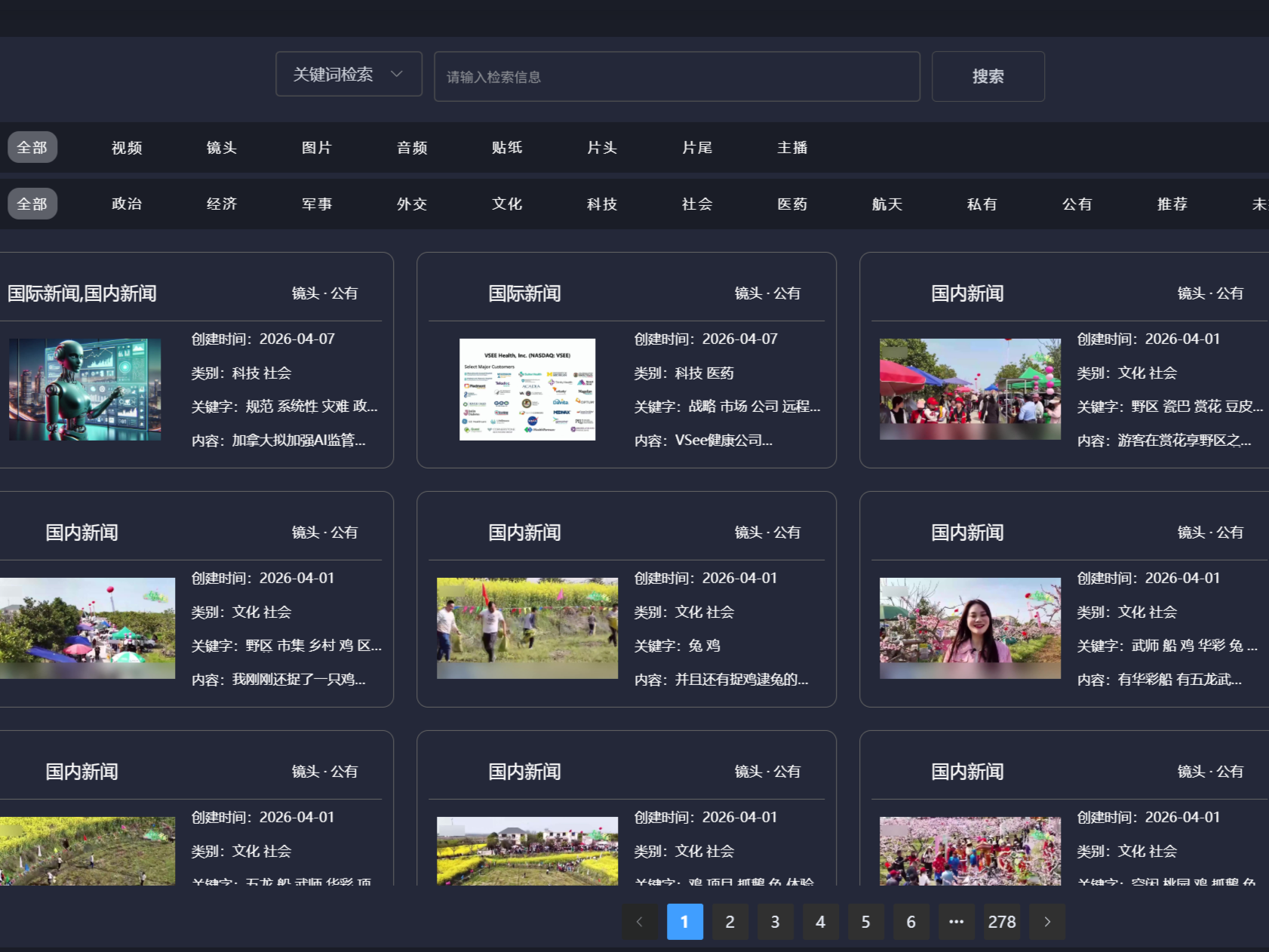
Task: Expand more pages via ellipsis icon
Action: click(956, 922)
